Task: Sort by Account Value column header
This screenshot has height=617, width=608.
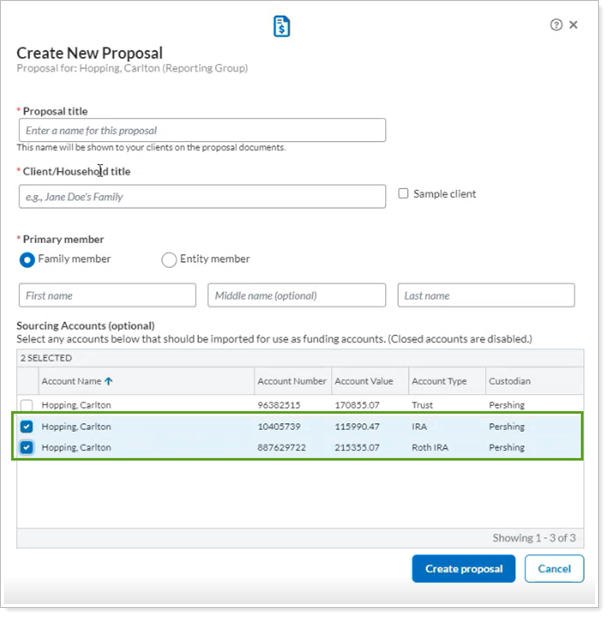Action: [x=366, y=381]
